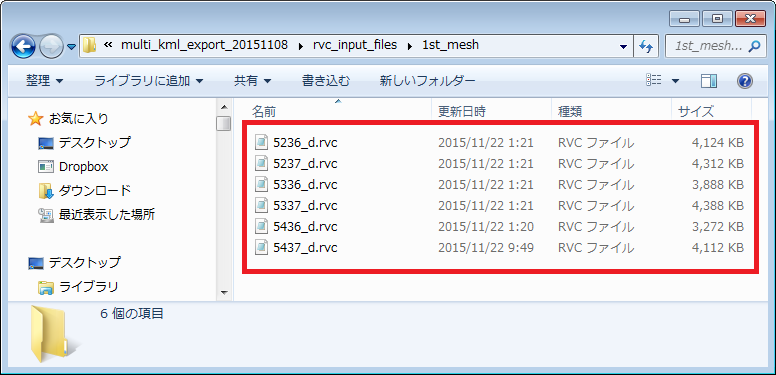Viewport: 776px width, 375px height.
Task: Open the 整理 menu
Action: click(x=44, y=81)
